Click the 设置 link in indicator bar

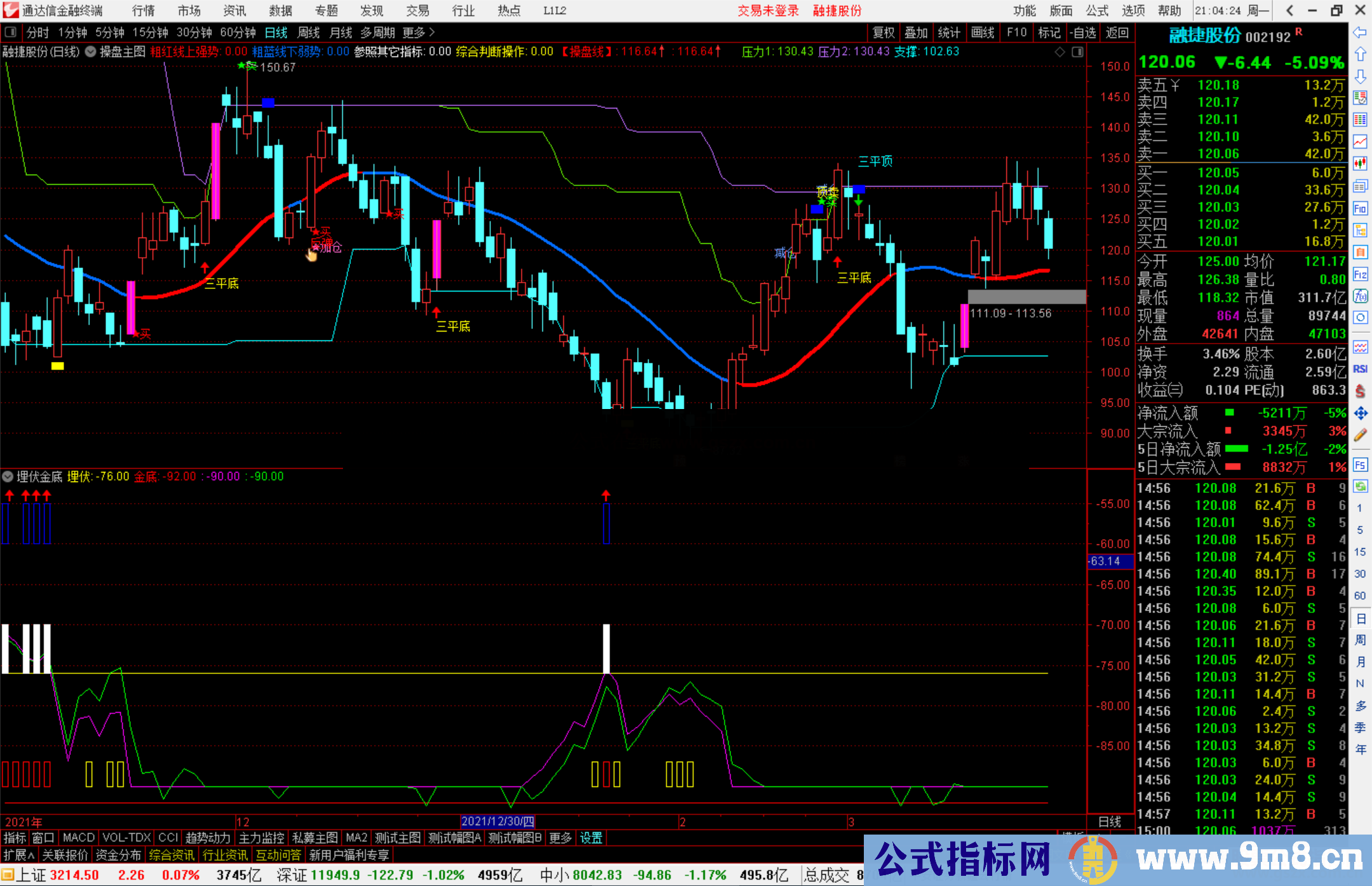pos(591,838)
